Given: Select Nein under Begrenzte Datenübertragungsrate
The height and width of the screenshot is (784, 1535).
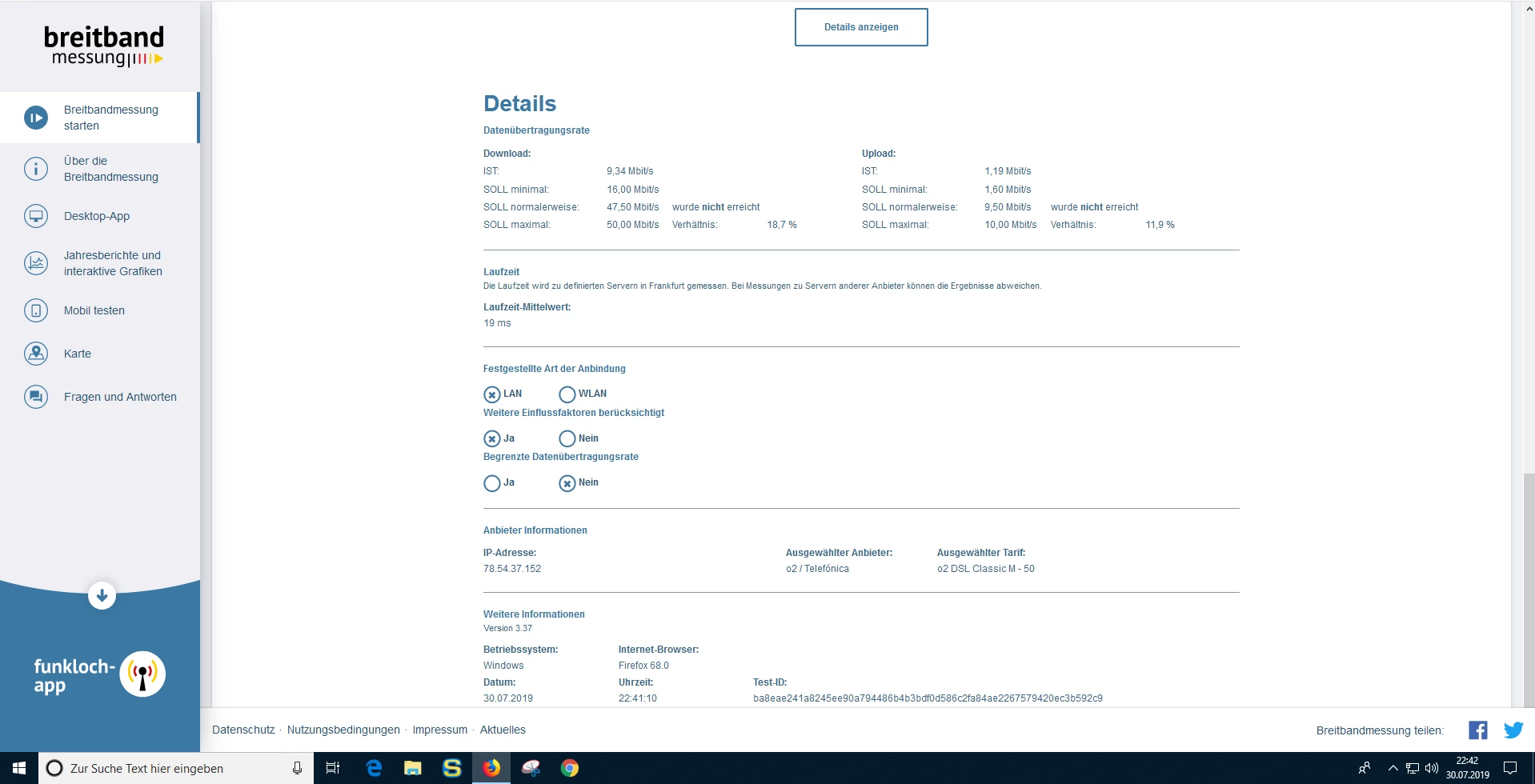Looking at the screenshot, I should click(x=567, y=483).
